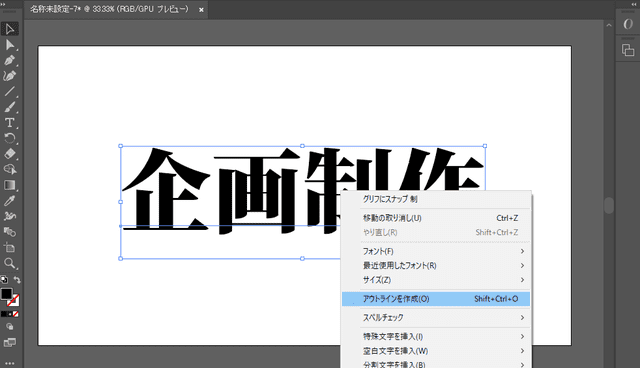The image size is (640, 368).
Task: Select the Paintbrush tool
Action: [x=9, y=107]
